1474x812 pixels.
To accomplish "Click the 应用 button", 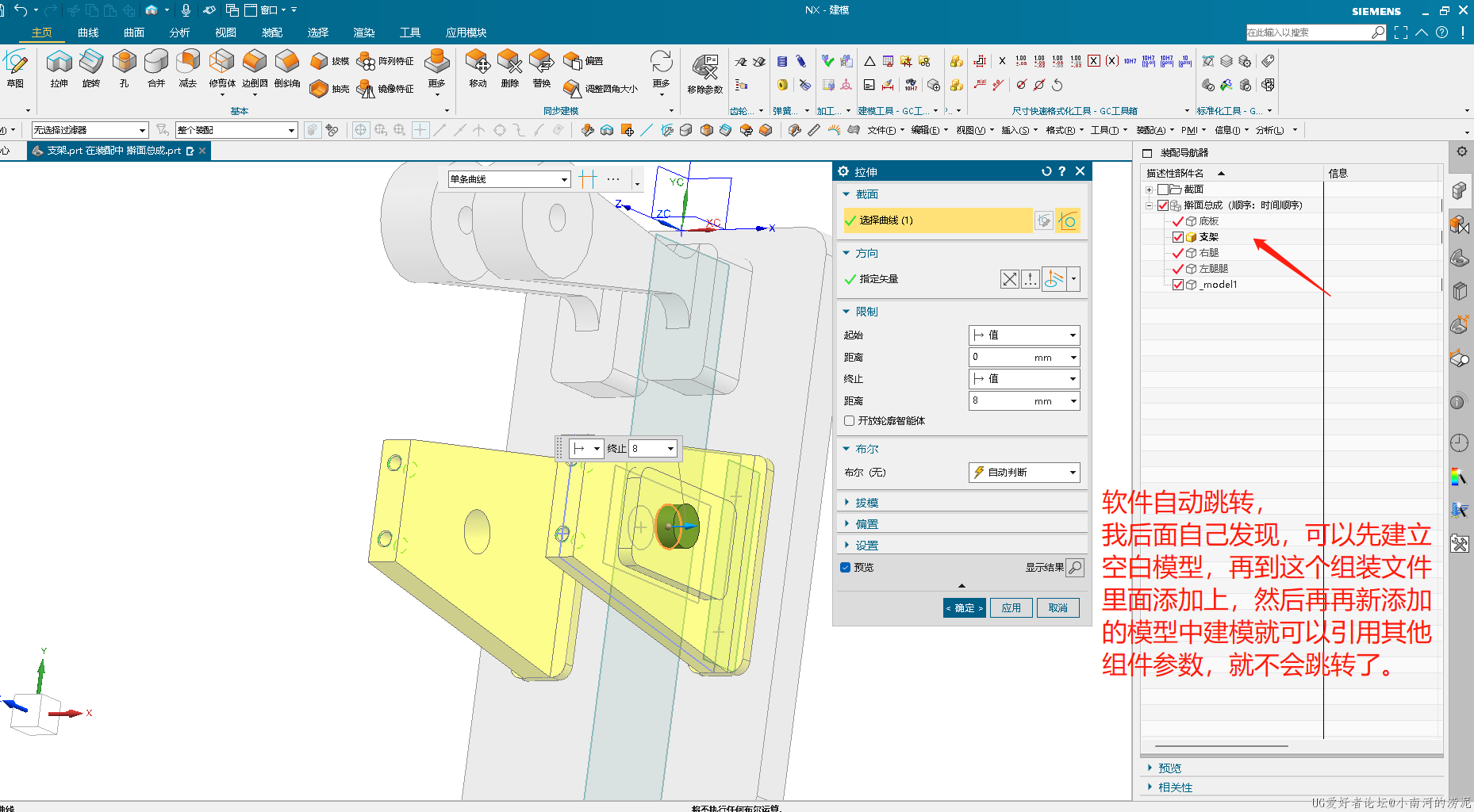I will pyautogui.click(x=1011, y=608).
